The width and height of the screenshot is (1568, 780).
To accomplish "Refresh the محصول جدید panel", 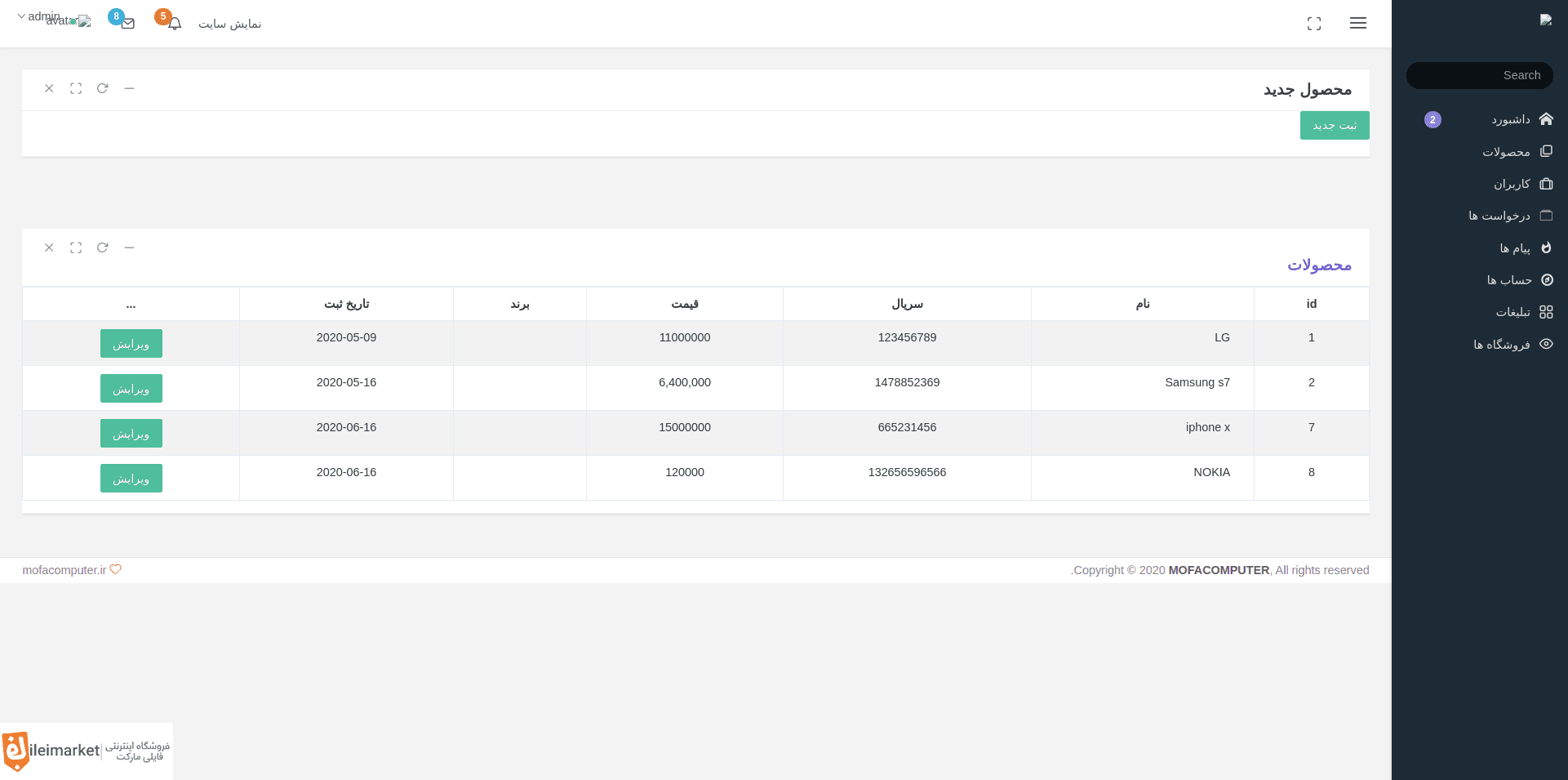I will (102, 88).
